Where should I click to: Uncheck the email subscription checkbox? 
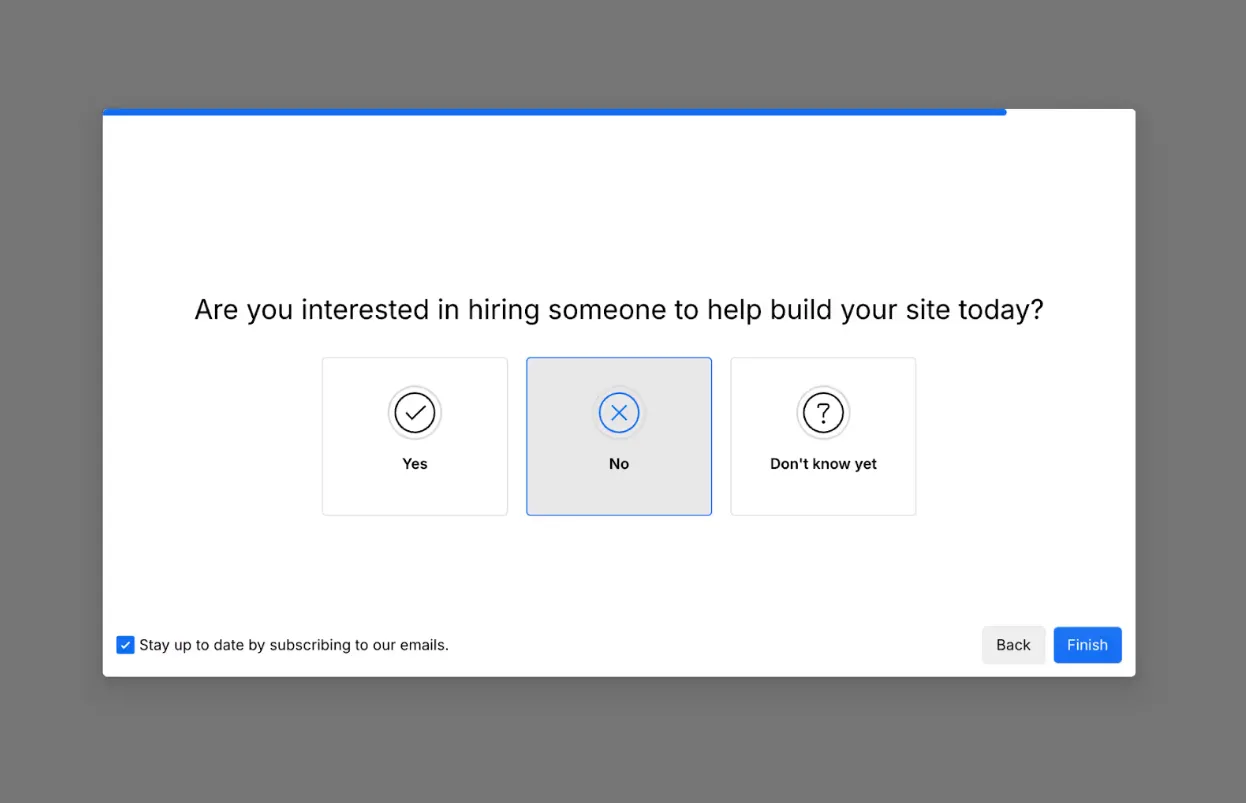[x=125, y=645]
